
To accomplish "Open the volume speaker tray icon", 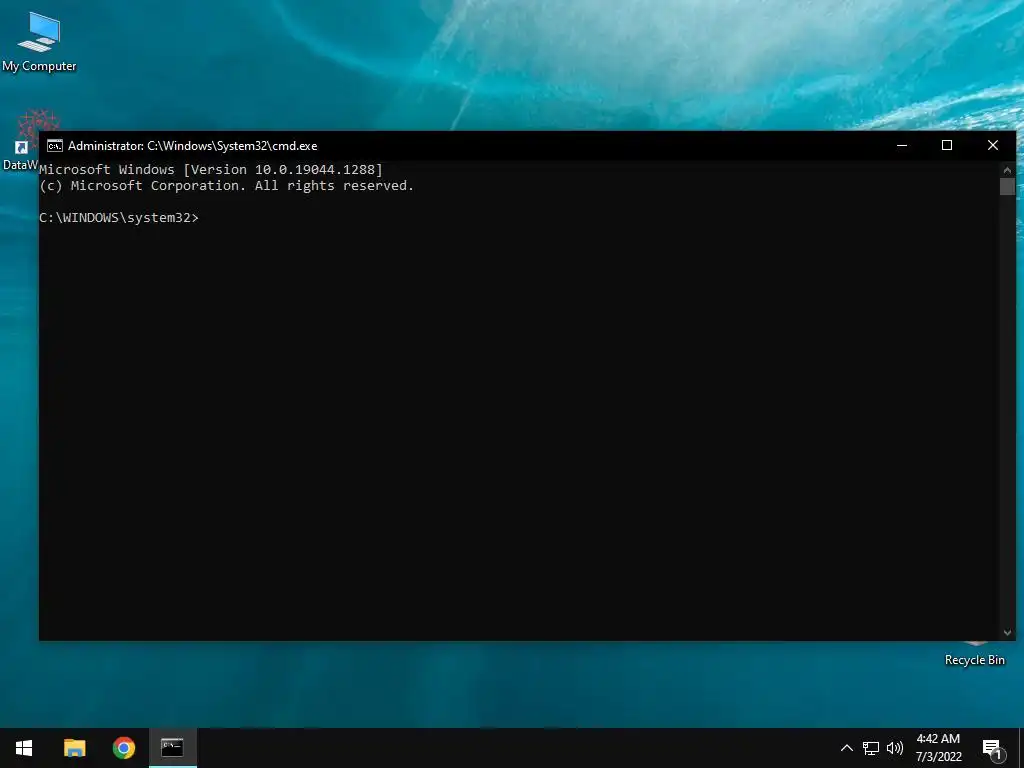I will pos(895,748).
